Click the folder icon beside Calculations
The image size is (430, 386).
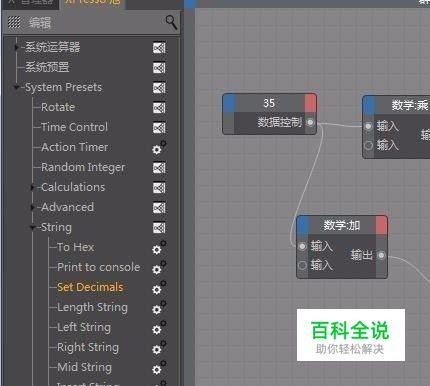tap(159, 188)
